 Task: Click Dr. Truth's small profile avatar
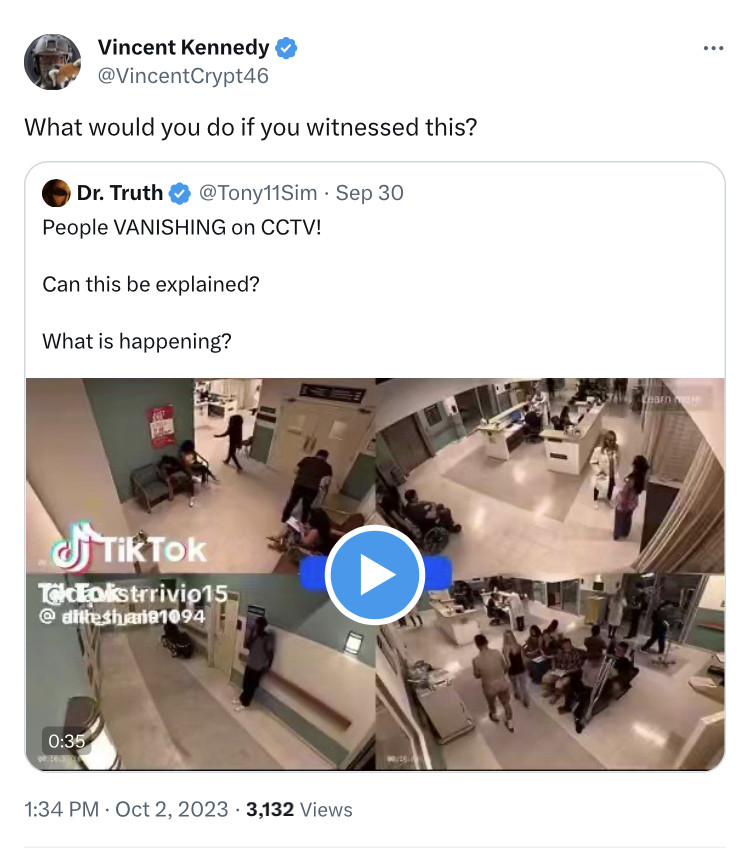(x=56, y=193)
